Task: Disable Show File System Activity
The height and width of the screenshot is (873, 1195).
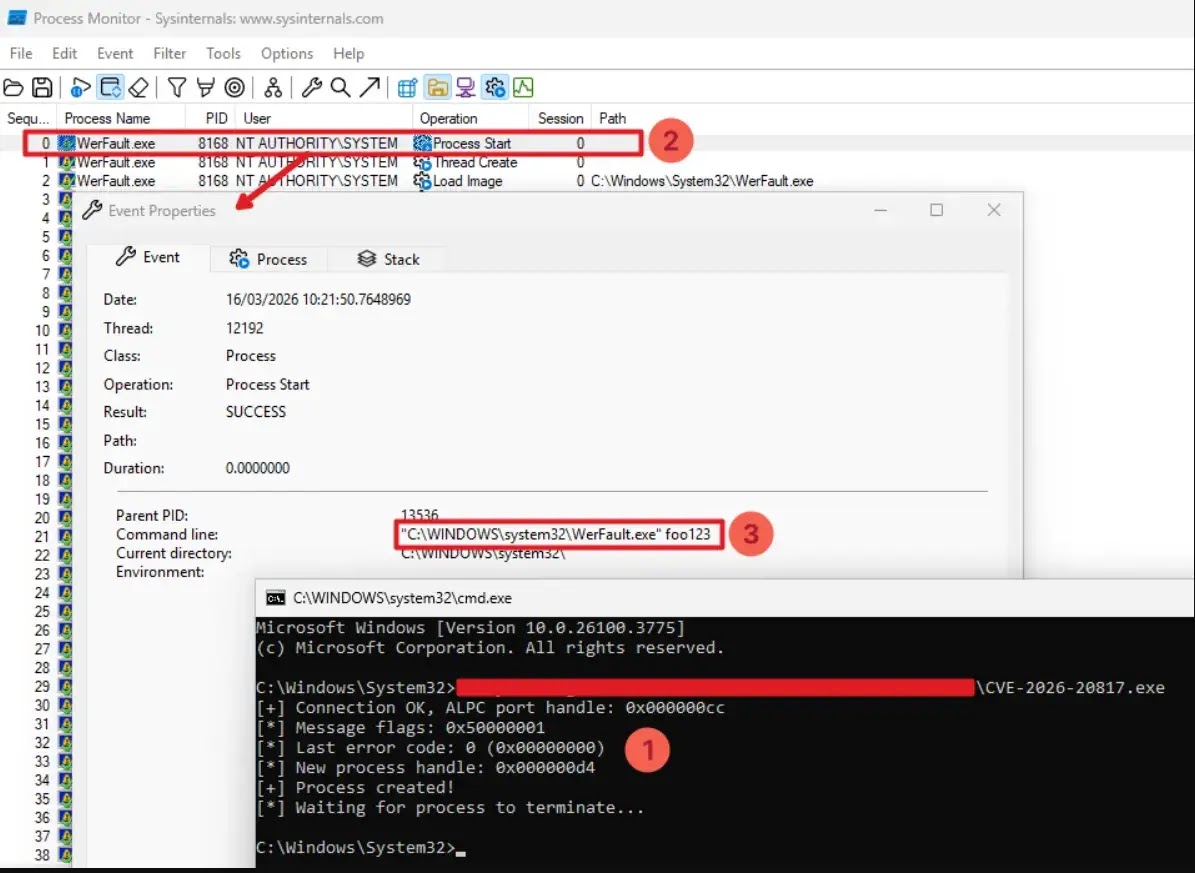Action: pyautogui.click(x=438, y=88)
